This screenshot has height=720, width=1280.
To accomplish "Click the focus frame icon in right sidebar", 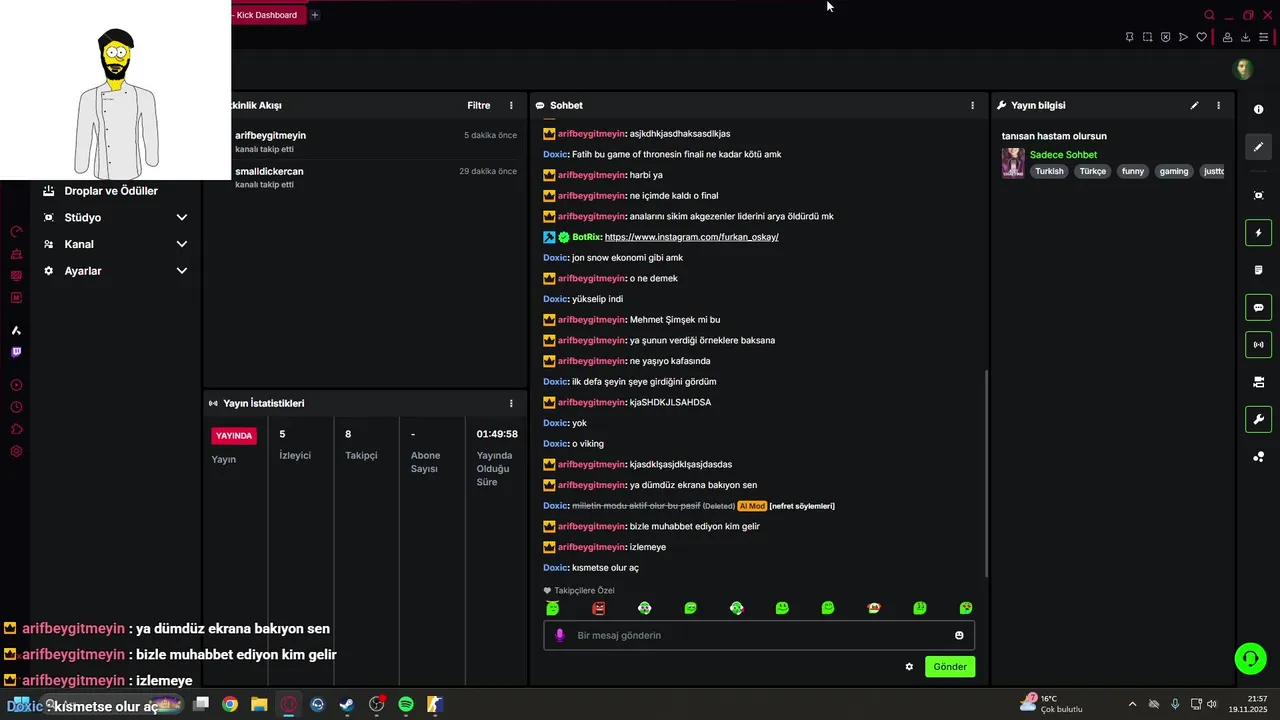I will 1258,195.
